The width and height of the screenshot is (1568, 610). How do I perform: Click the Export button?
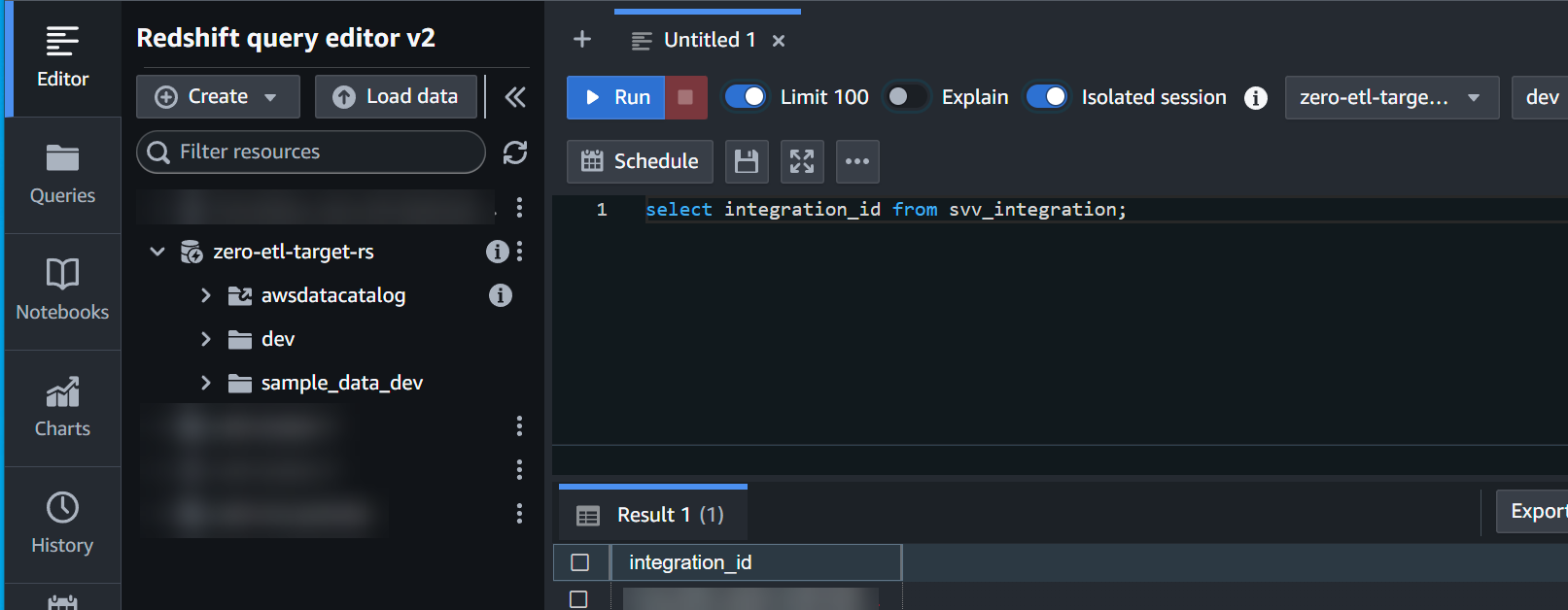pyautogui.click(x=1532, y=512)
